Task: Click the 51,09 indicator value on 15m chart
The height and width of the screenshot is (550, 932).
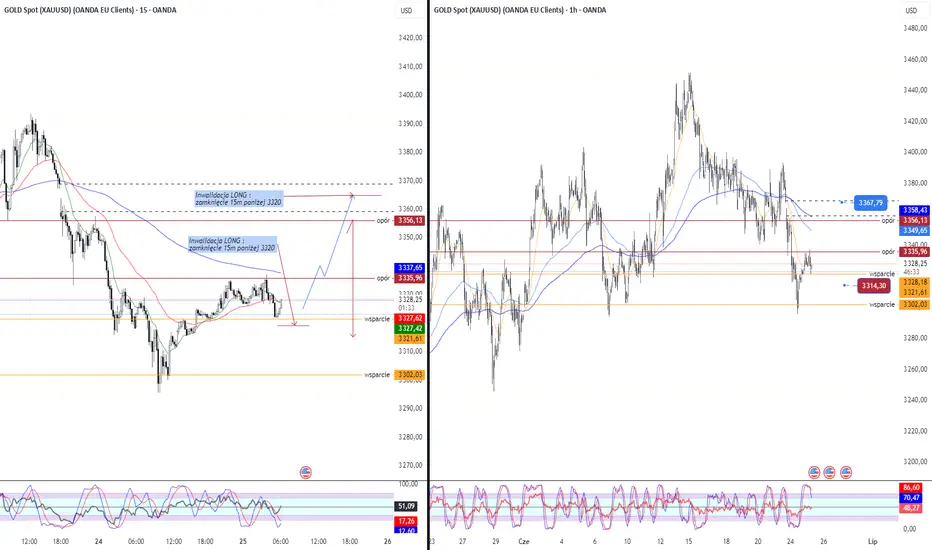Action: [x=406, y=507]
